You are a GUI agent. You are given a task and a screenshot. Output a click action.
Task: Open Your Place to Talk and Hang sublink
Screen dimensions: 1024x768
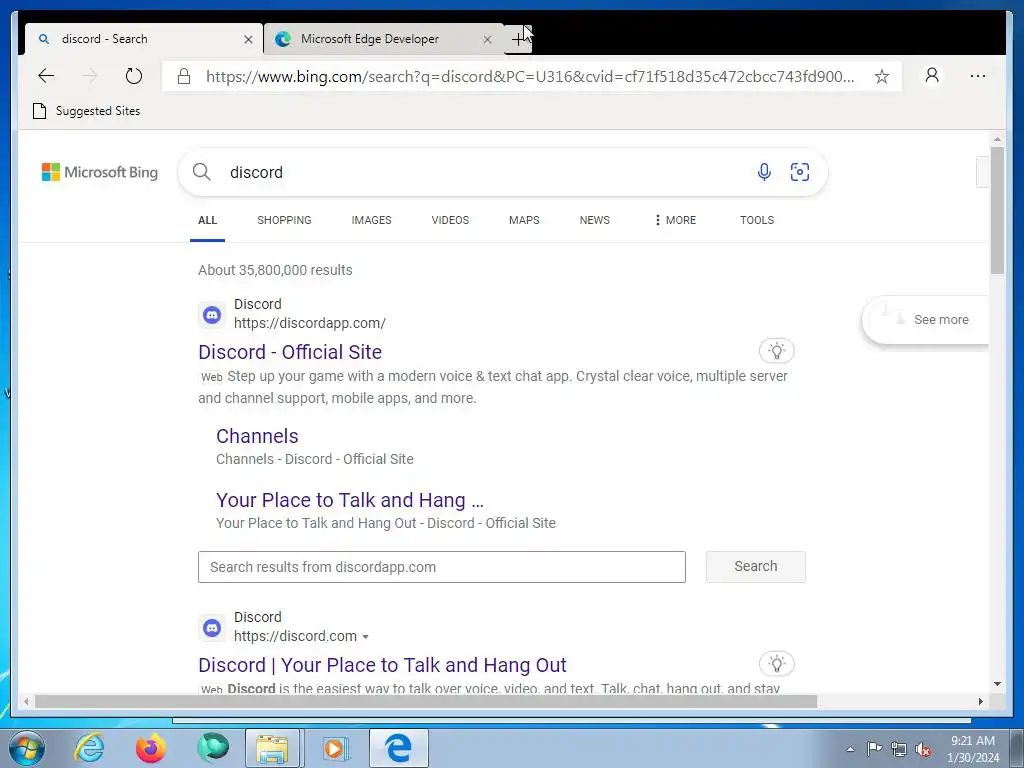tap(350, 500)
